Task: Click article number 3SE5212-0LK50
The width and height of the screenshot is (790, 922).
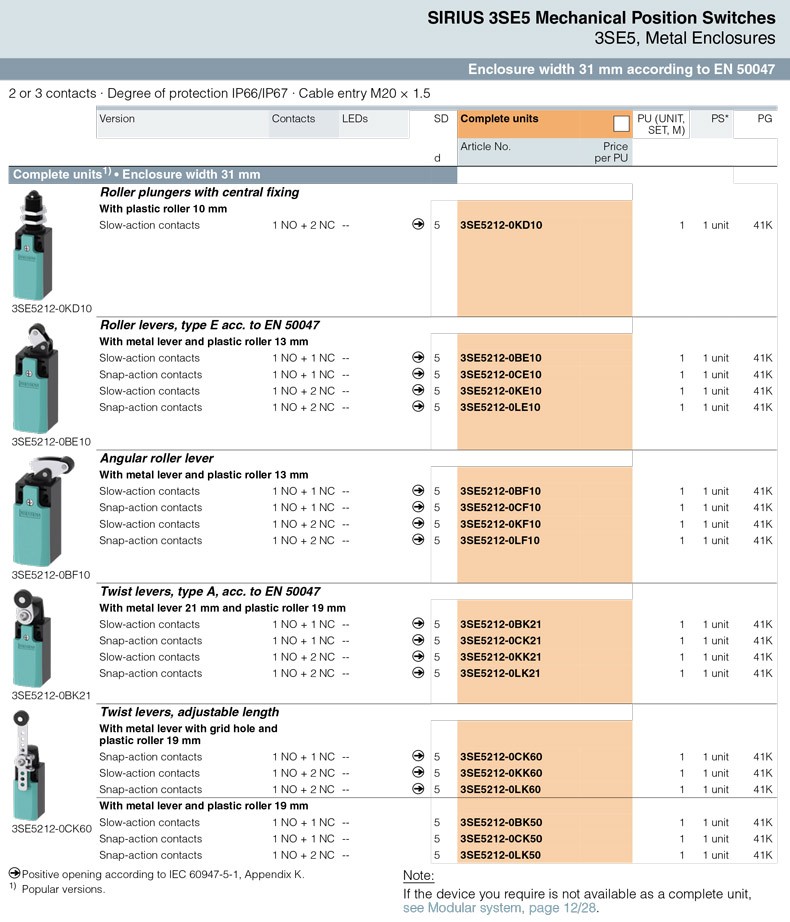Action: (x=500, y=856)
